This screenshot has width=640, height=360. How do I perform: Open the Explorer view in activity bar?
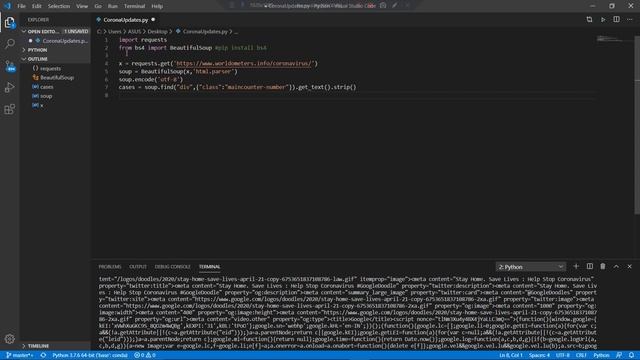click(x=10, y=22)
